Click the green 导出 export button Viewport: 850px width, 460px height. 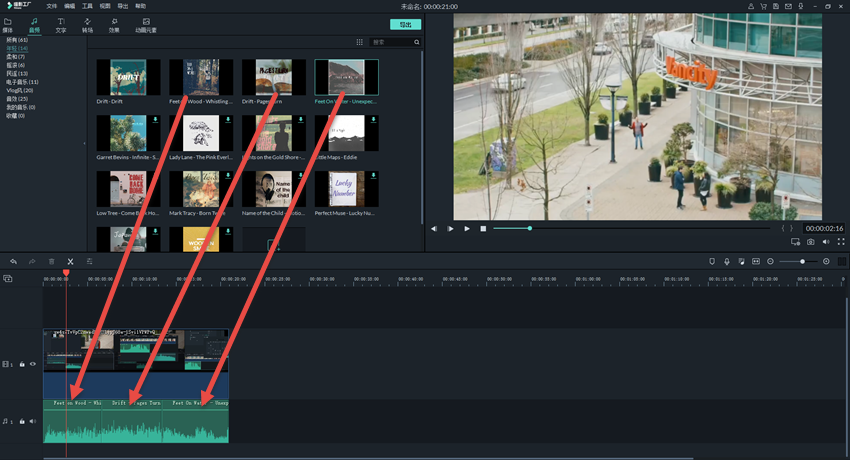tap(405, 24)
